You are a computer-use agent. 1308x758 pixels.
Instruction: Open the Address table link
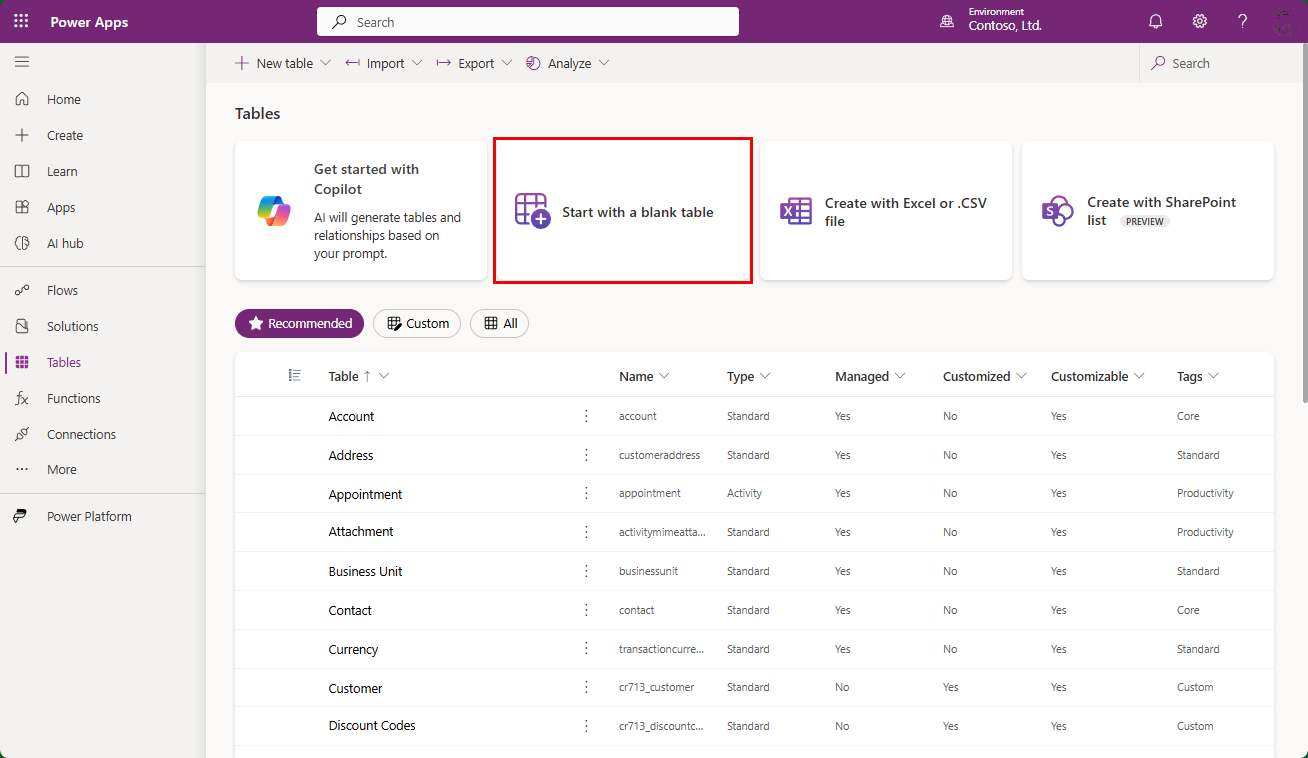tap(351, 455)
